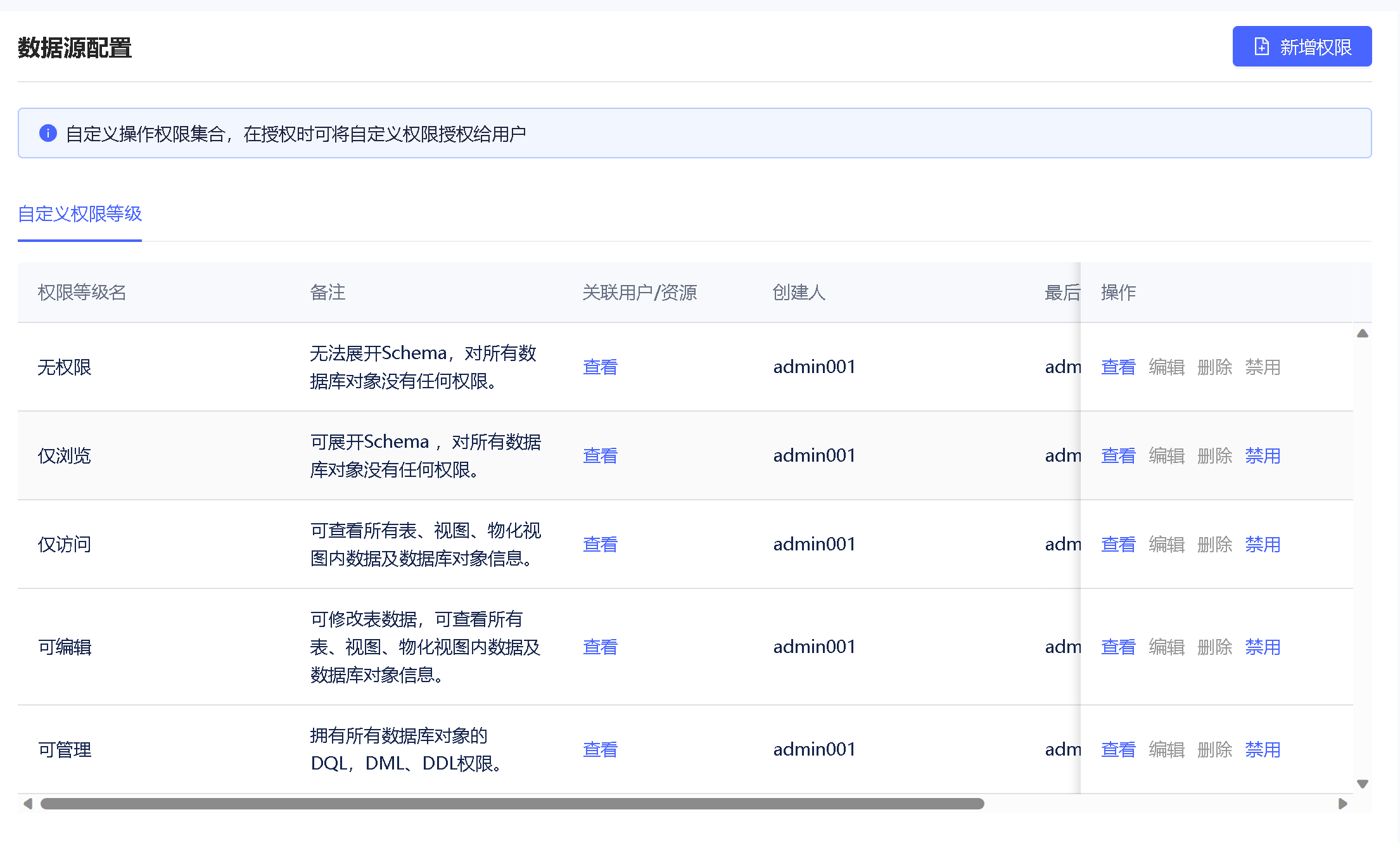Click the 权限等级名 column header
This screenshot has height=843, width=1400.
82,293
